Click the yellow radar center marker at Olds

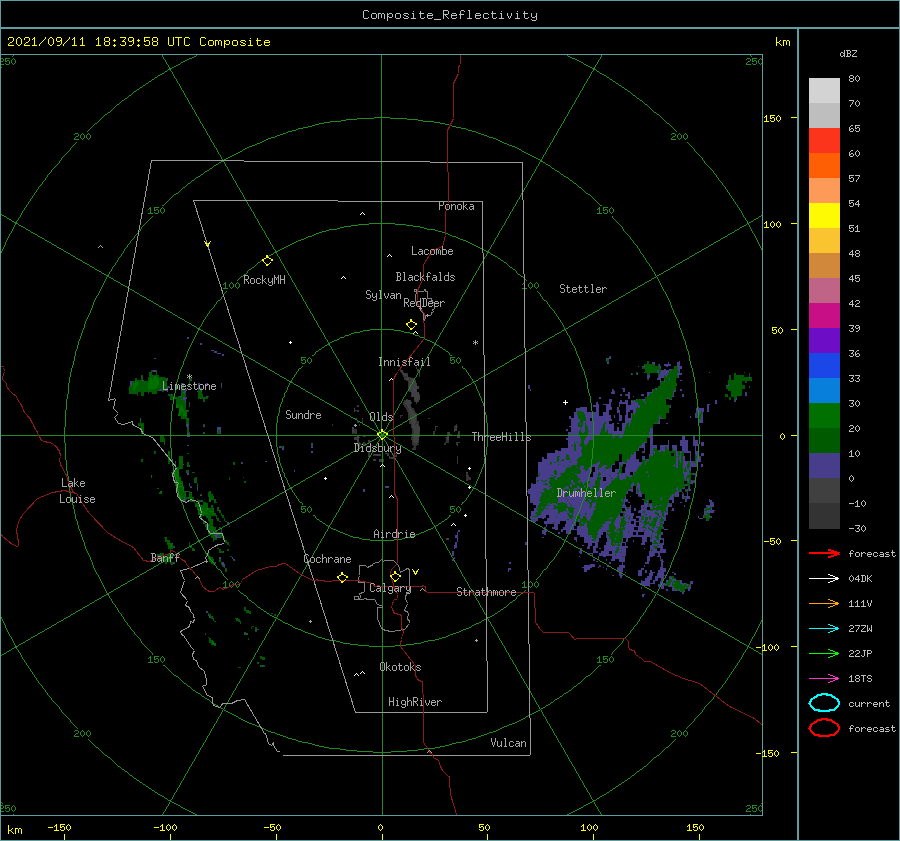click(x=382, y=435)
